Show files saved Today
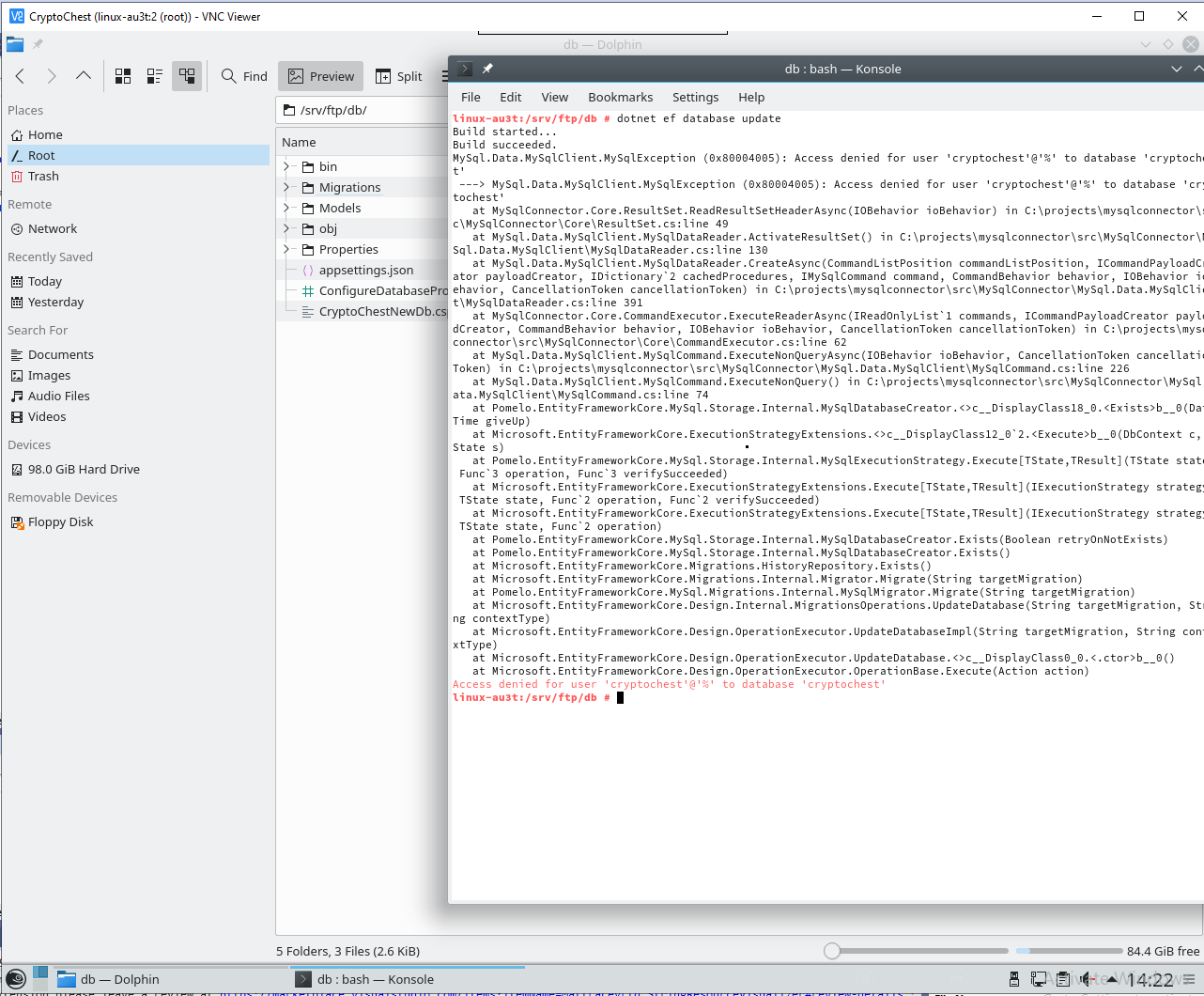 point(138,281)
